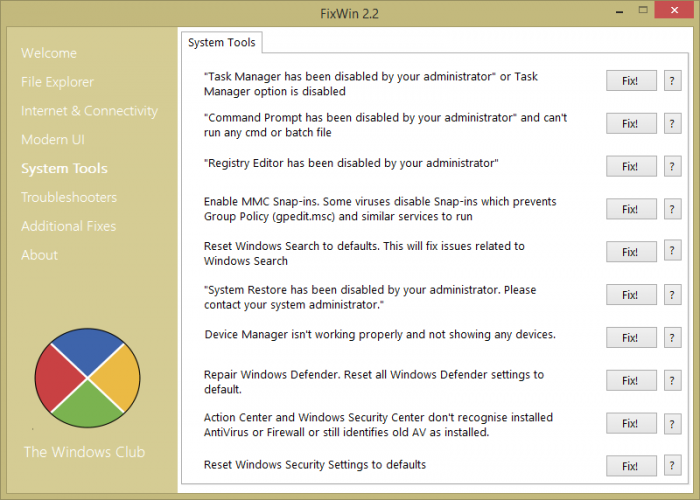Click the four-color Windows Club logo
The image size is (700, 500).
88,378
